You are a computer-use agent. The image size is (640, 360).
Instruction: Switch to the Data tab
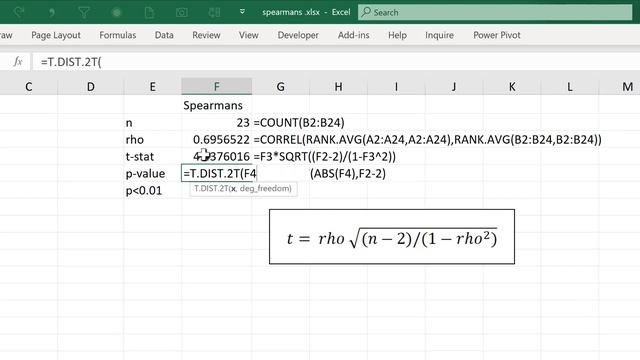click(x=164, y=36)
